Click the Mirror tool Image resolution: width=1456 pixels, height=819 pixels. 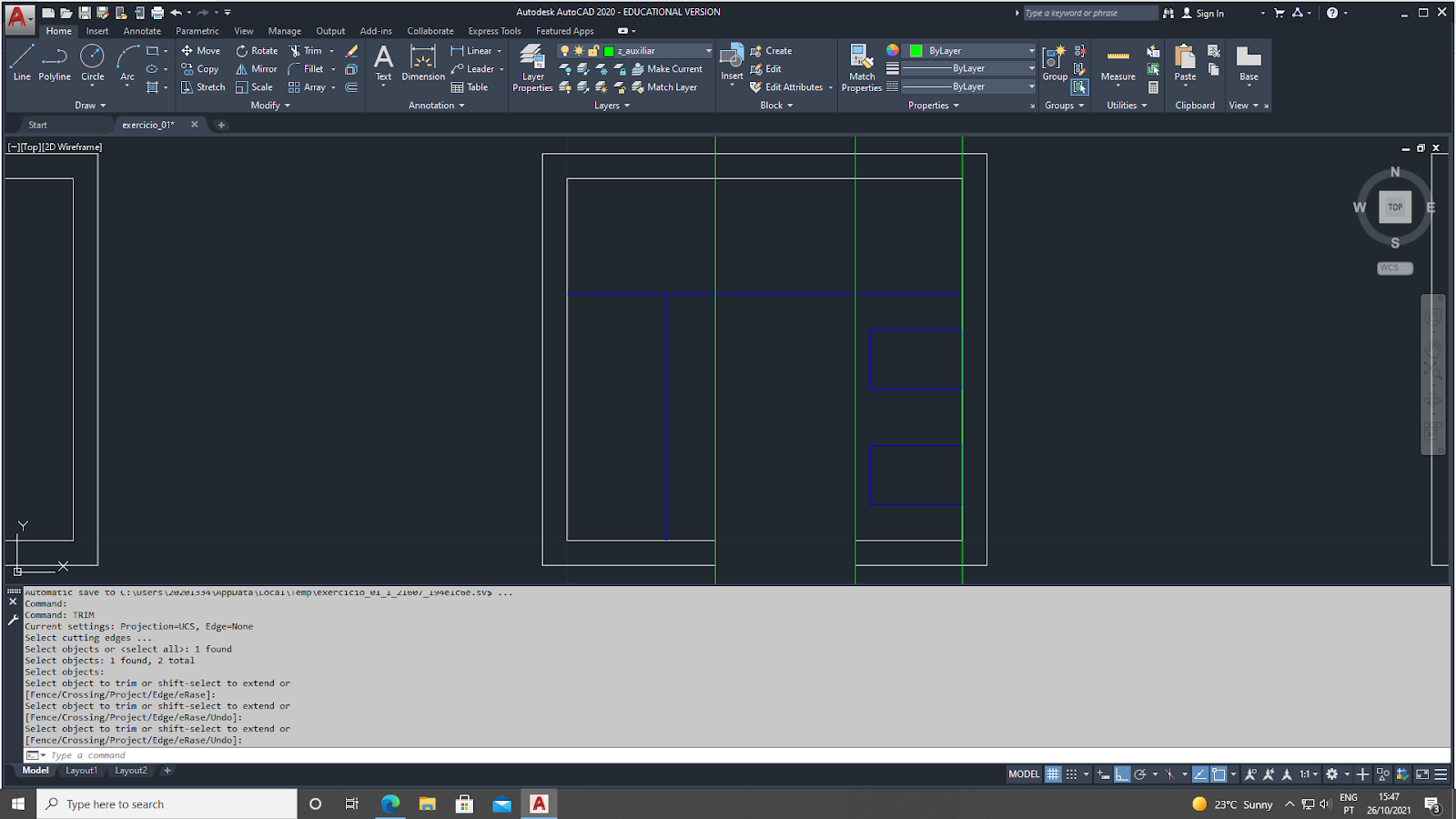(x=257, y=69)
